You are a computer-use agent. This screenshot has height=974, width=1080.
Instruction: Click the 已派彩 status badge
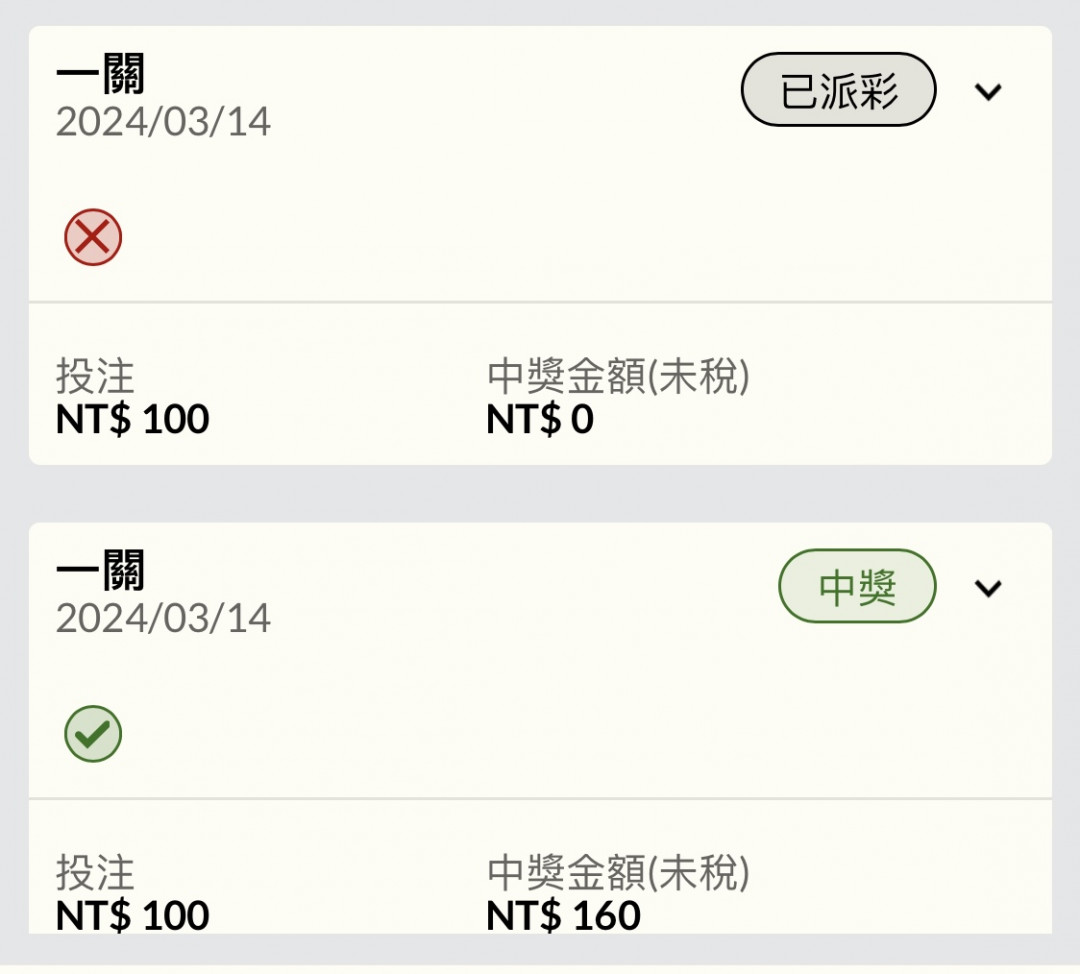[x=838, y=90]
